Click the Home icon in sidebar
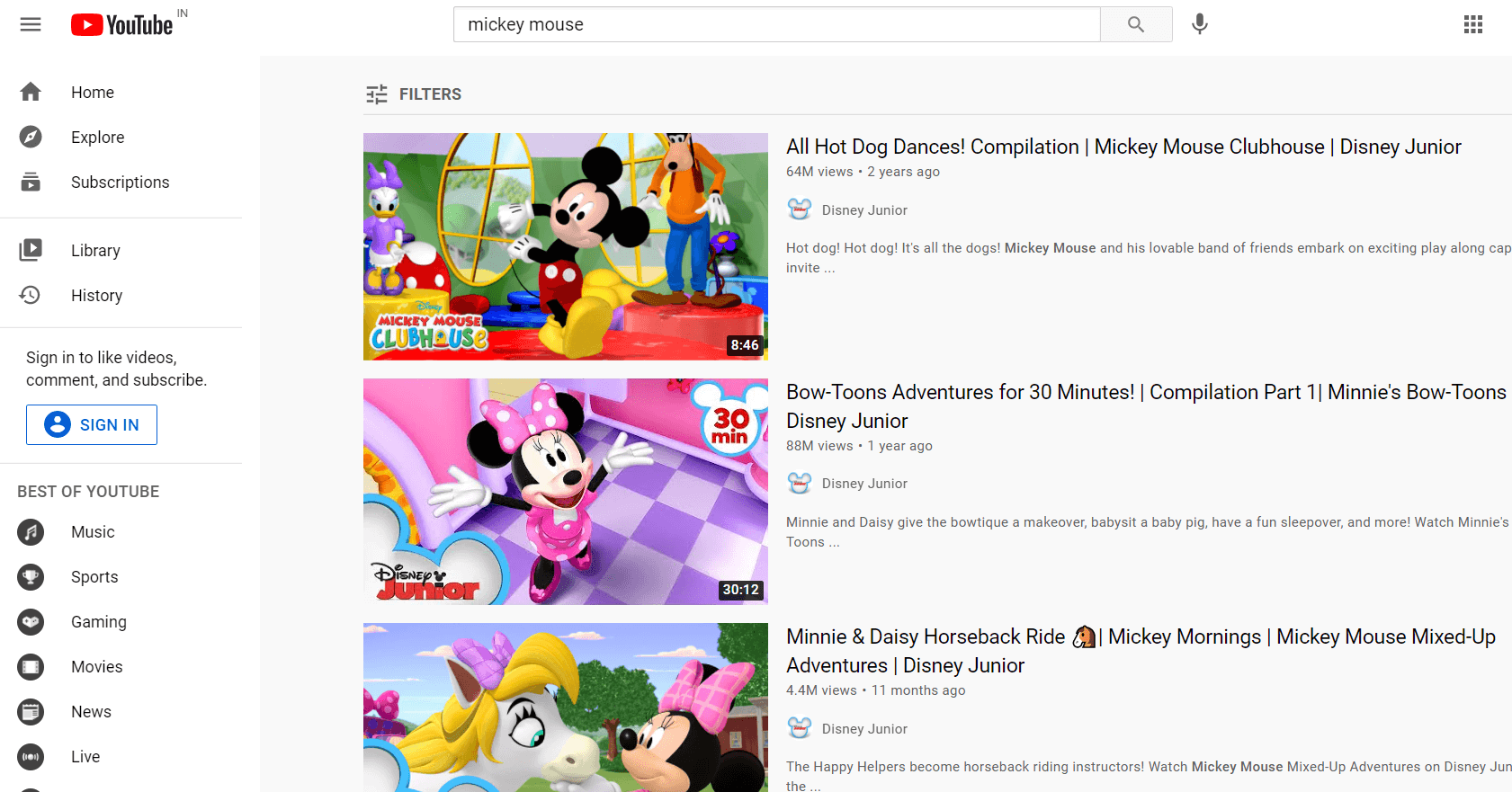Viewport: 1512px width, 792px height. pos(31,92)
